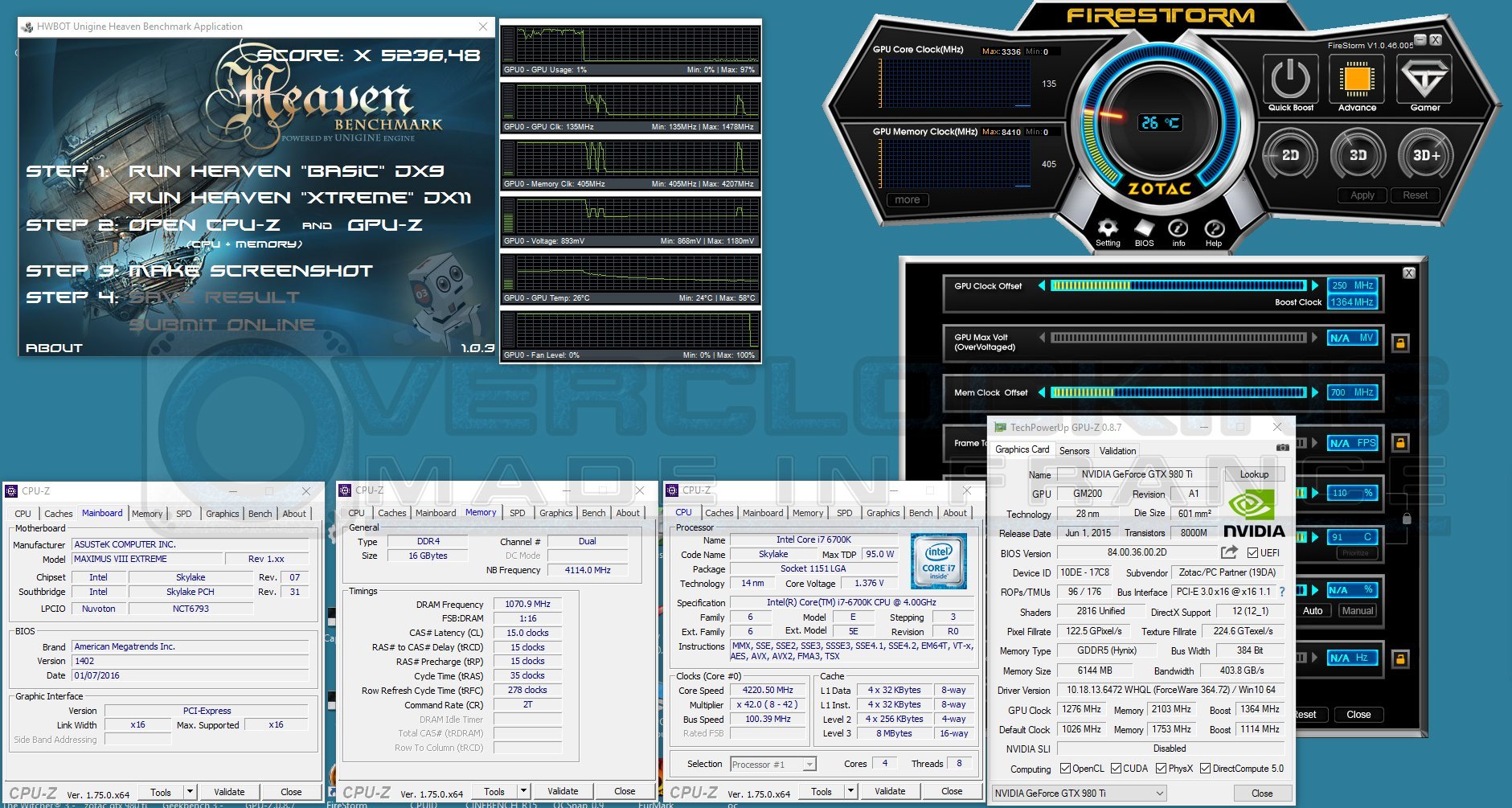
Task: Click the left arrow of Mem Clock Offset
Action: click(x=1042, y=392)
